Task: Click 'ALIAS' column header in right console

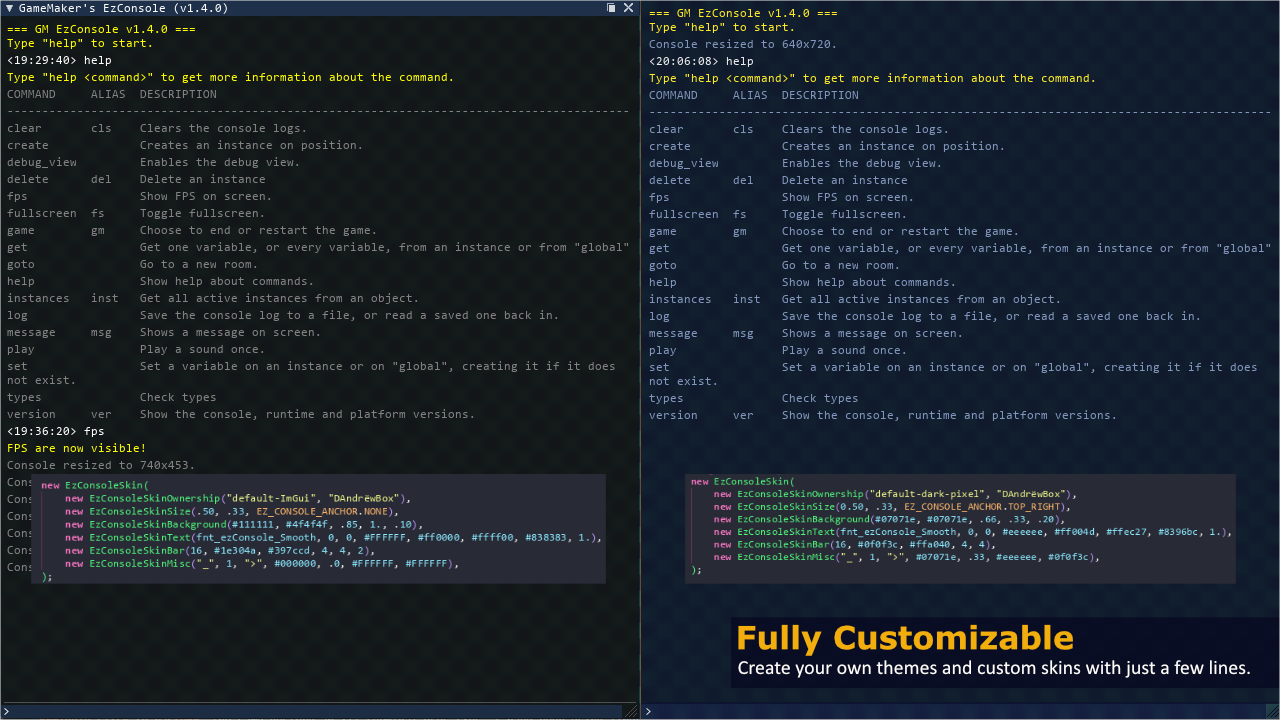Action: (x=750, y=95)
